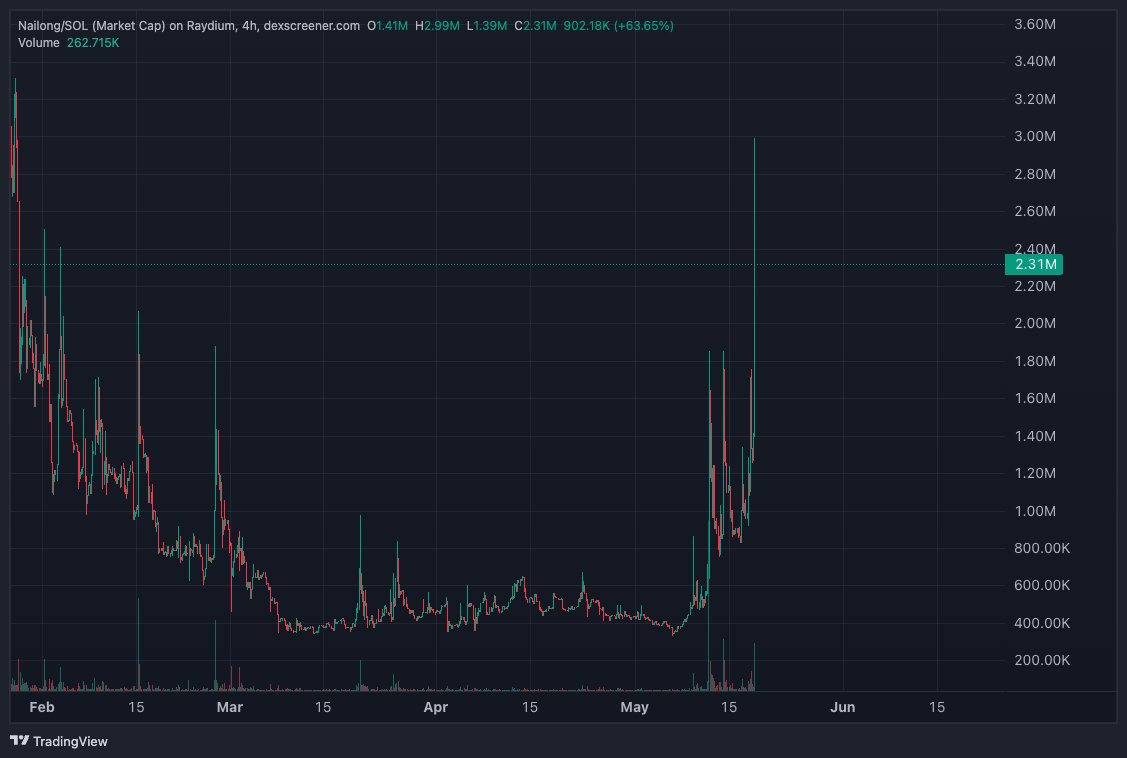Click the low value L1.39M
Screen dimensions: 1127x758
tap(487, 26)
